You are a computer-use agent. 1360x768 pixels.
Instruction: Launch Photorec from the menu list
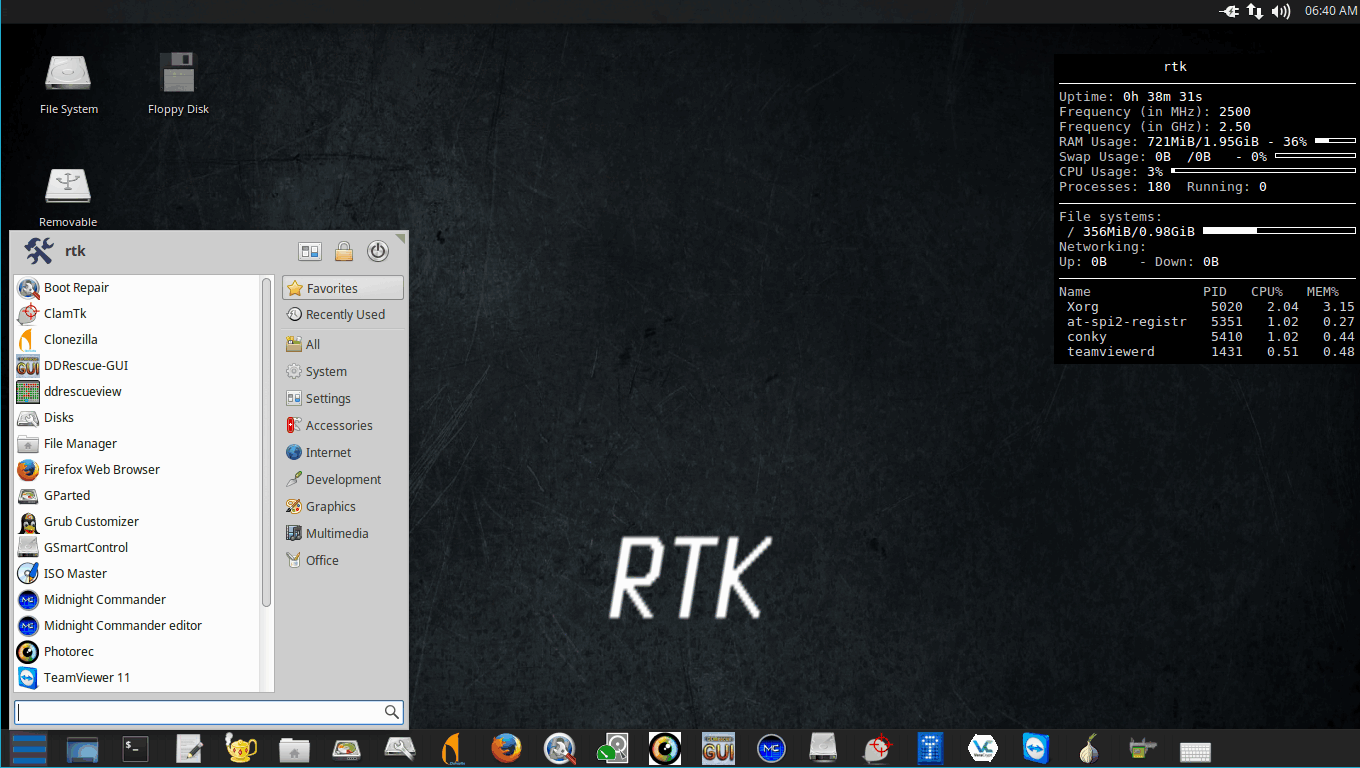pos(137,652)
